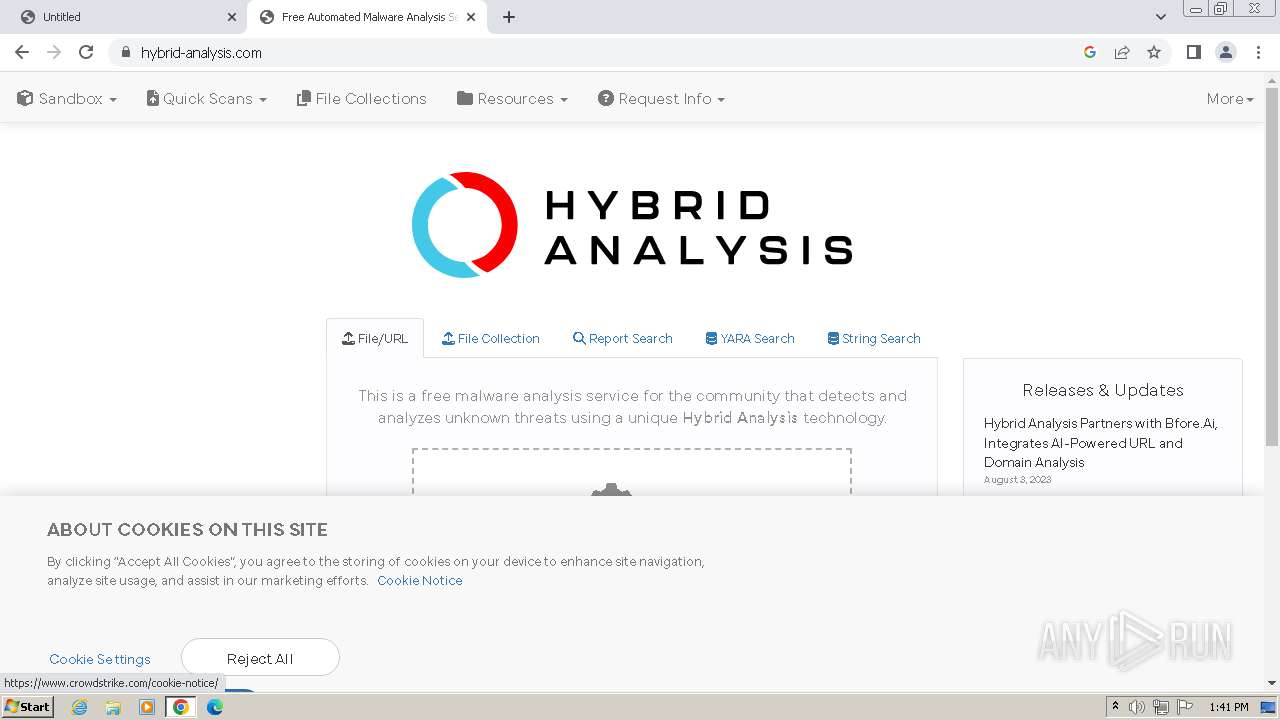Reject All cookies
Screen dimensions: 1280x720
(x=260, y=658)
